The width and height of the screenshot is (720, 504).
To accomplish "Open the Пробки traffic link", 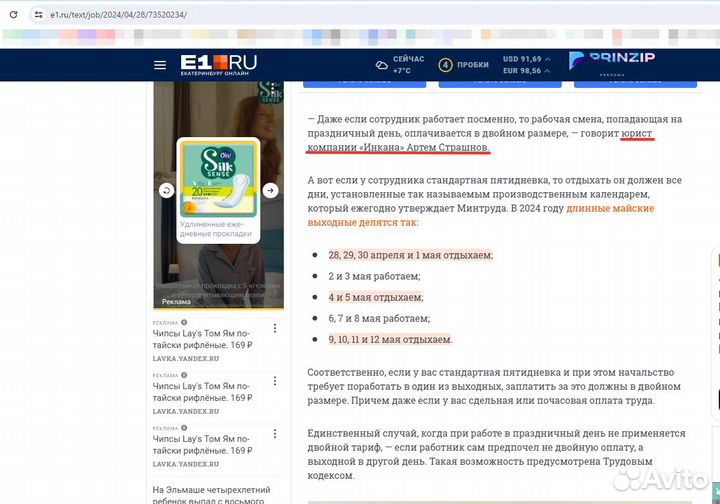I will 472,65.
